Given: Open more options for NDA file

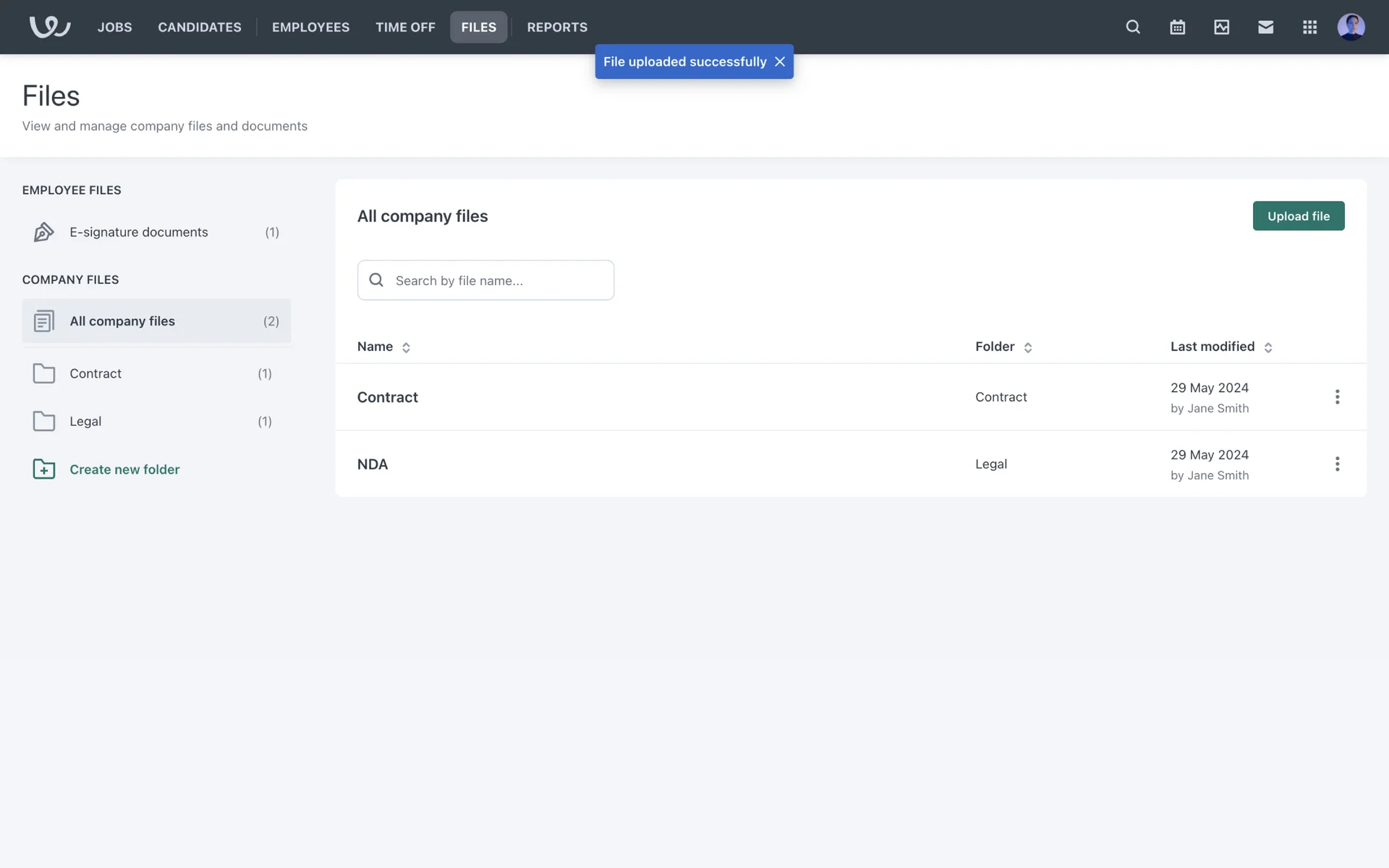Looking at the screenshot, I should tap(1337, 464).
